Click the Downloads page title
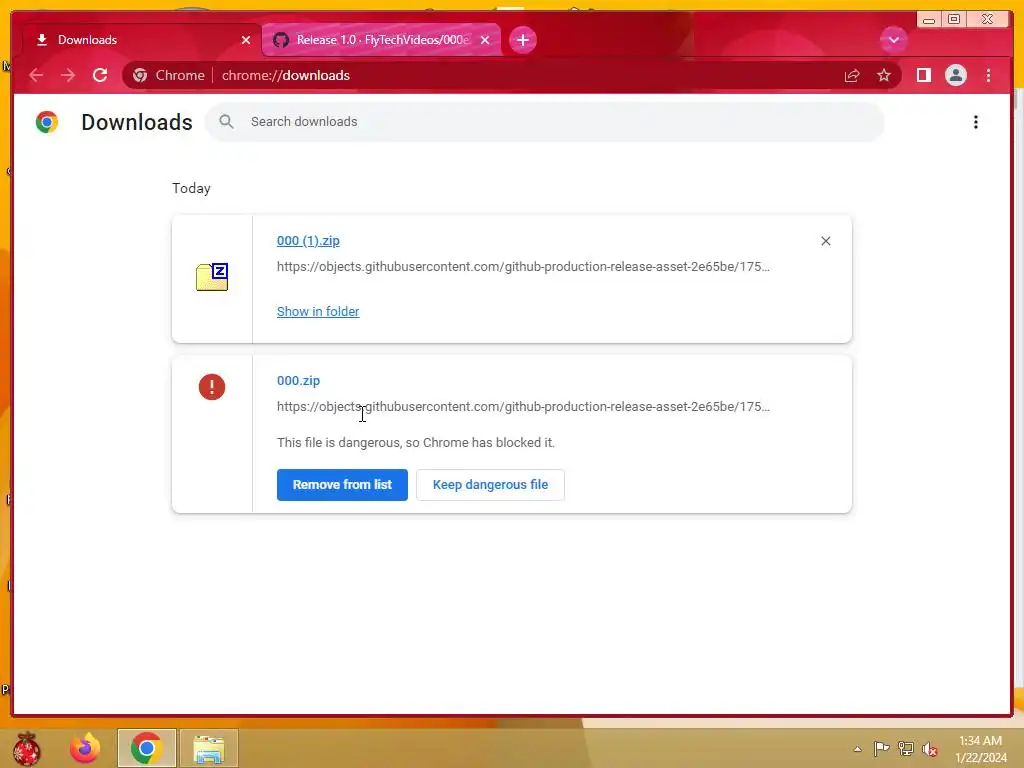Screen dimensions: 1024x768 tap(136, 122)
